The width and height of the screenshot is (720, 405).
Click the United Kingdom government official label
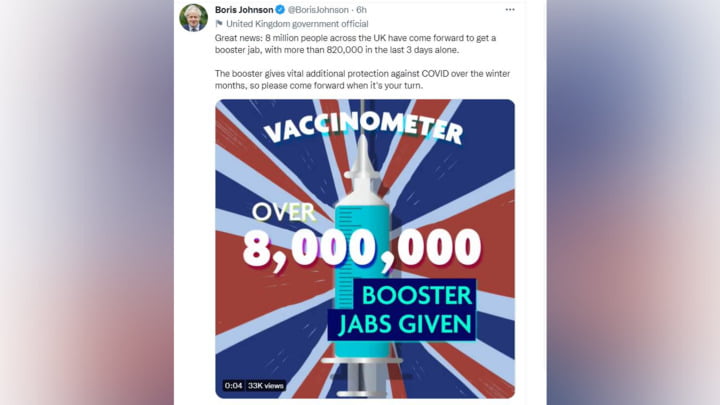pos(297,24)
